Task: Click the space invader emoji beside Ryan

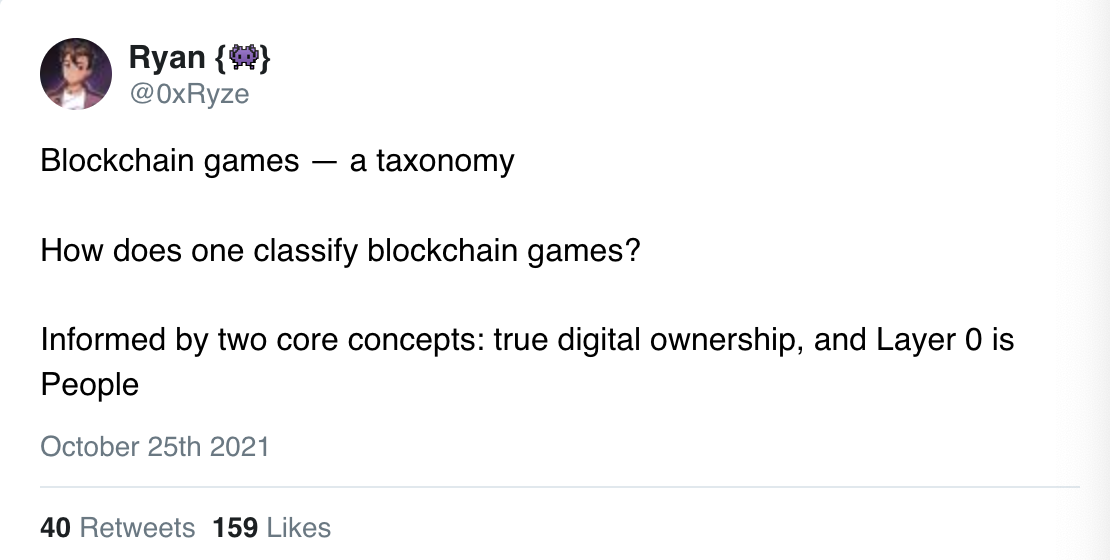Action: pos(244,58)
